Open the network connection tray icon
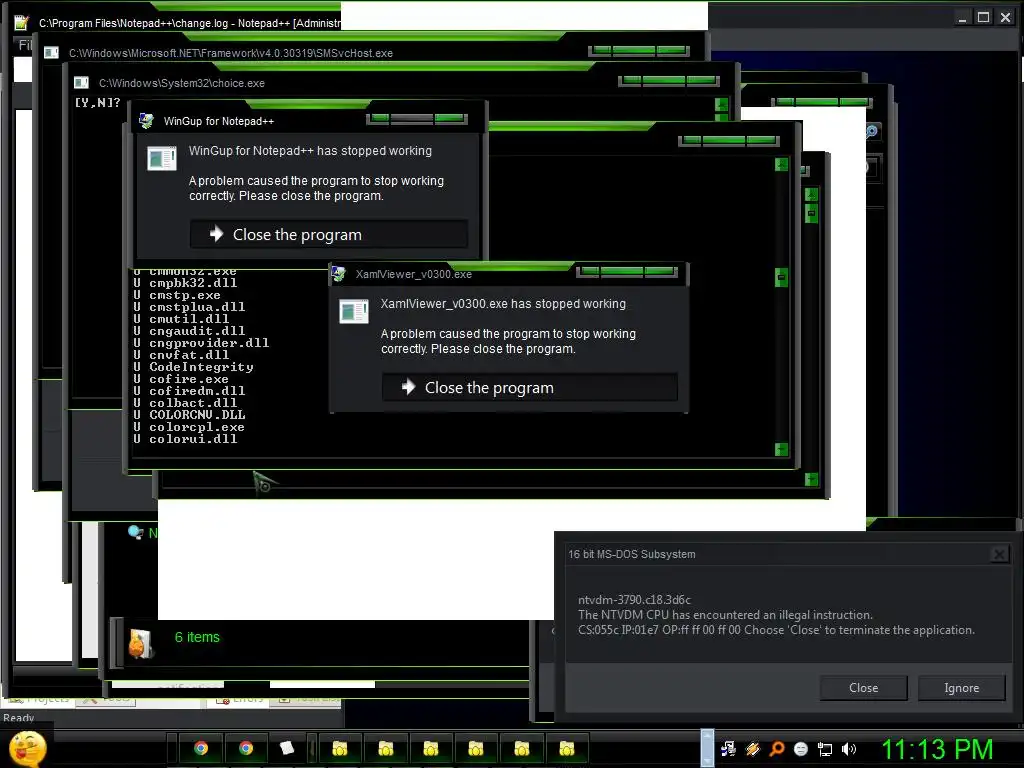The height and width of the screenshot is (768, 1024). (x=825, y=749)
